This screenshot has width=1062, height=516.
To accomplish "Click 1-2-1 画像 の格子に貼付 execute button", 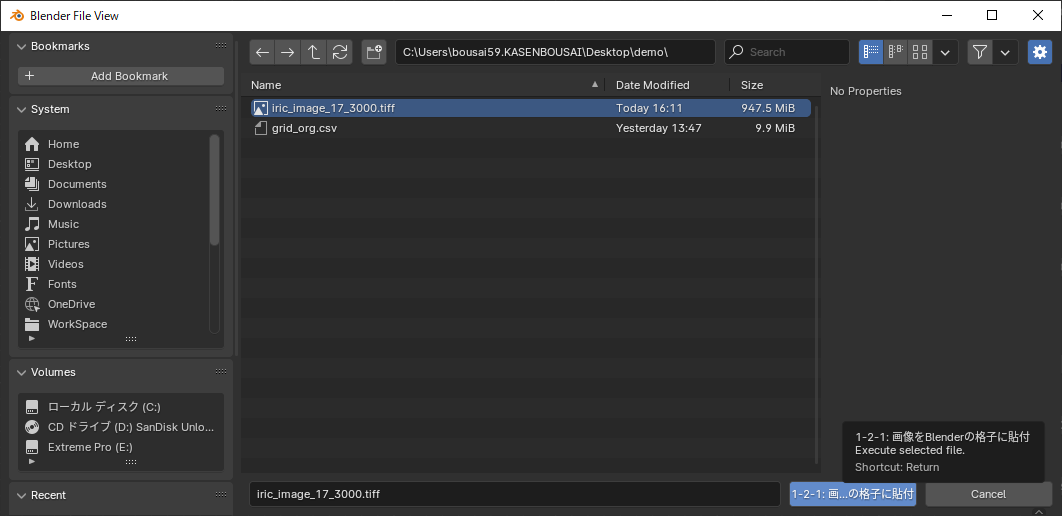I will [853, 494].
